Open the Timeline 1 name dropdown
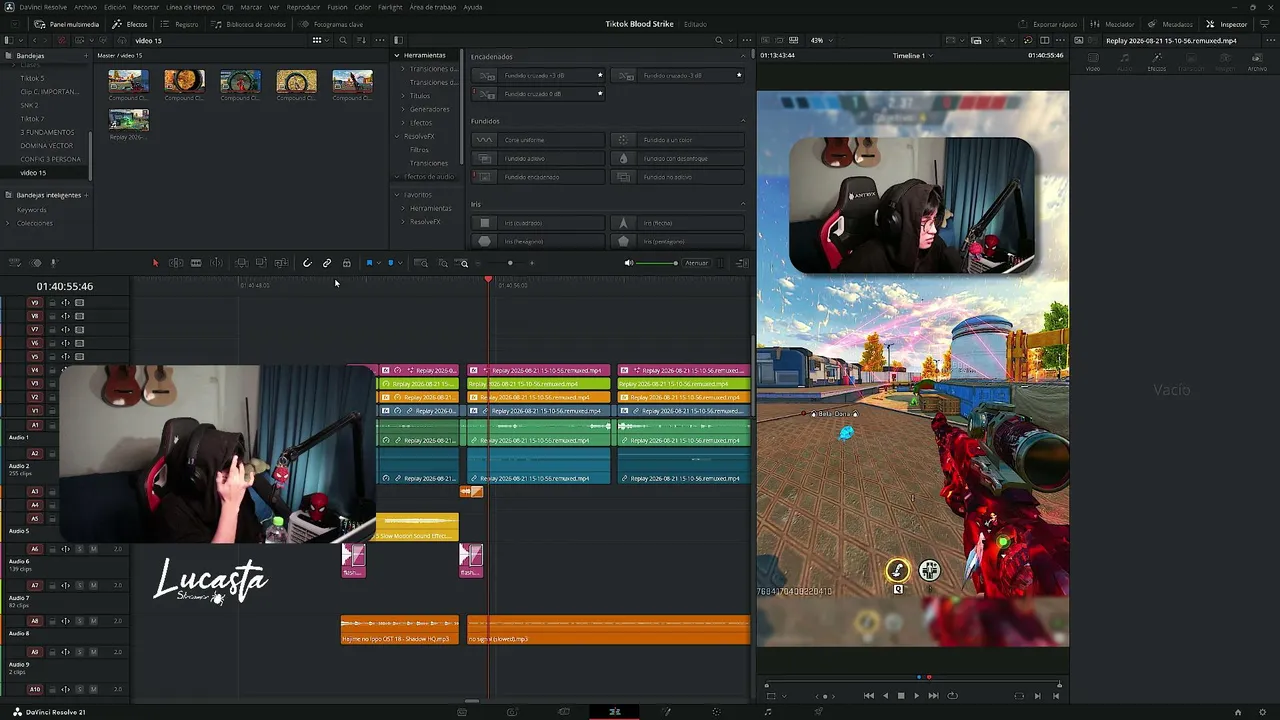This screenshot has width=1280, height=720. [912, 56]
